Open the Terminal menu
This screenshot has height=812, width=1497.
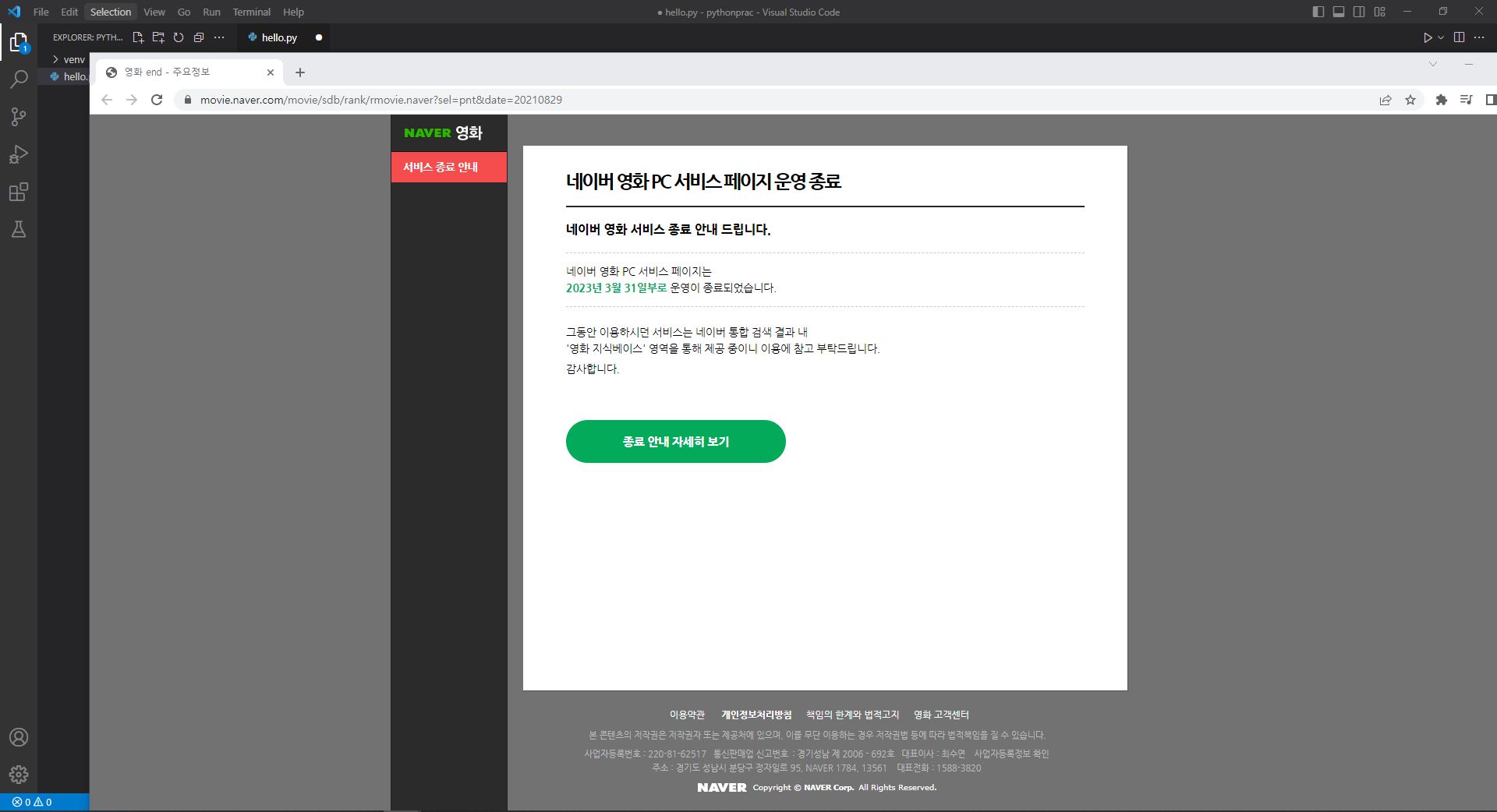[251, 12]
